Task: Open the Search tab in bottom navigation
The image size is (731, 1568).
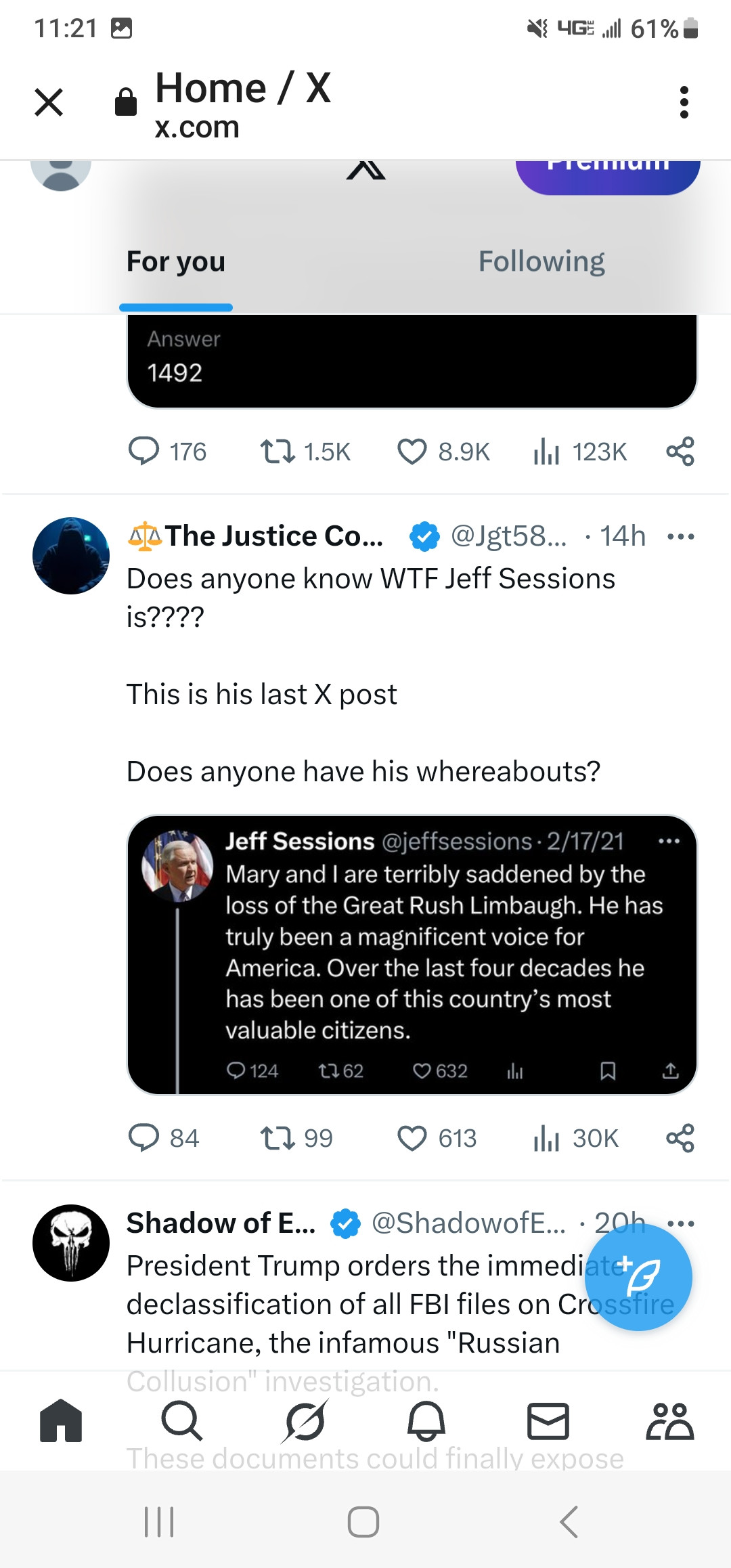Action: coord(181,1420)
